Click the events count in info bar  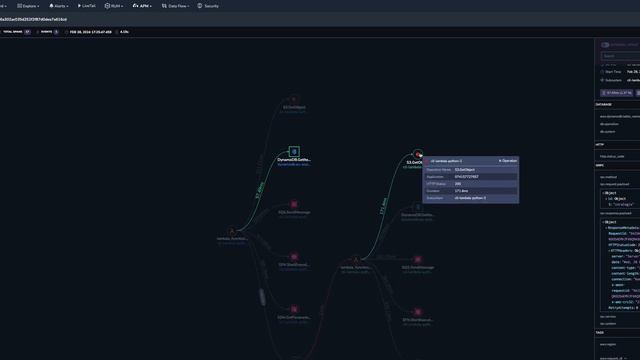[x=56, y=32]
